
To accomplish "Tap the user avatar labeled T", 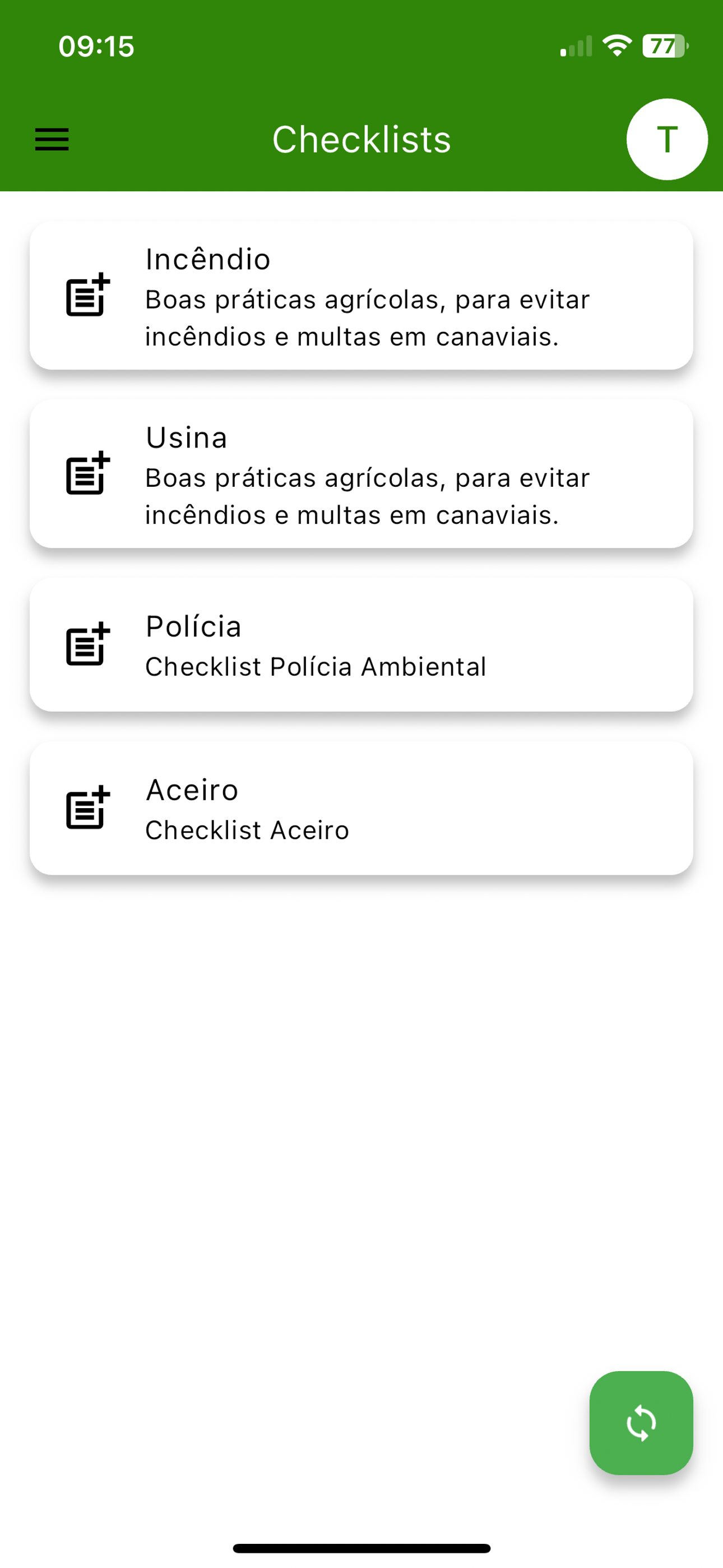I will pos(667,140).
